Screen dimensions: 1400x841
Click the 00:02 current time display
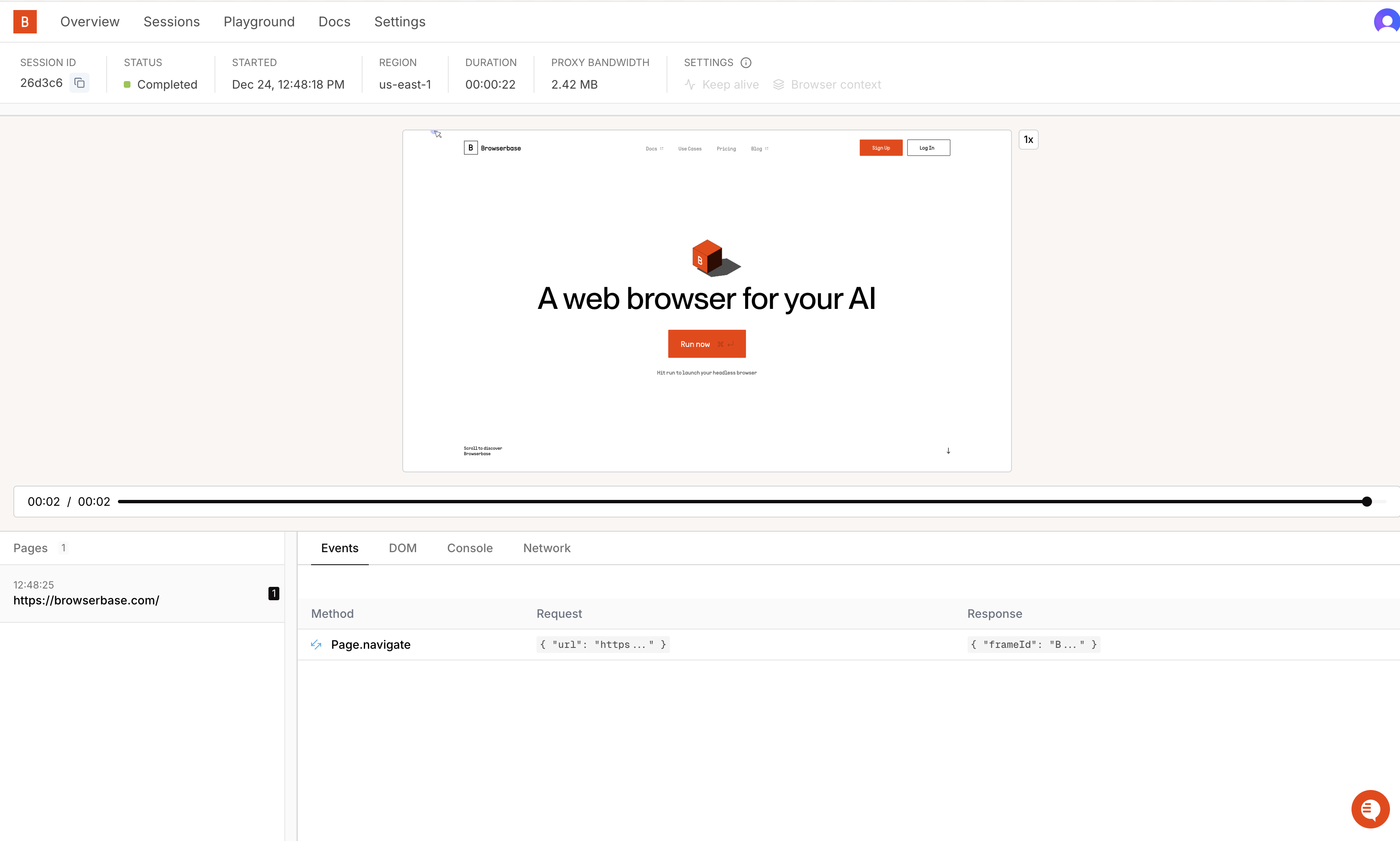coord(43,502)
